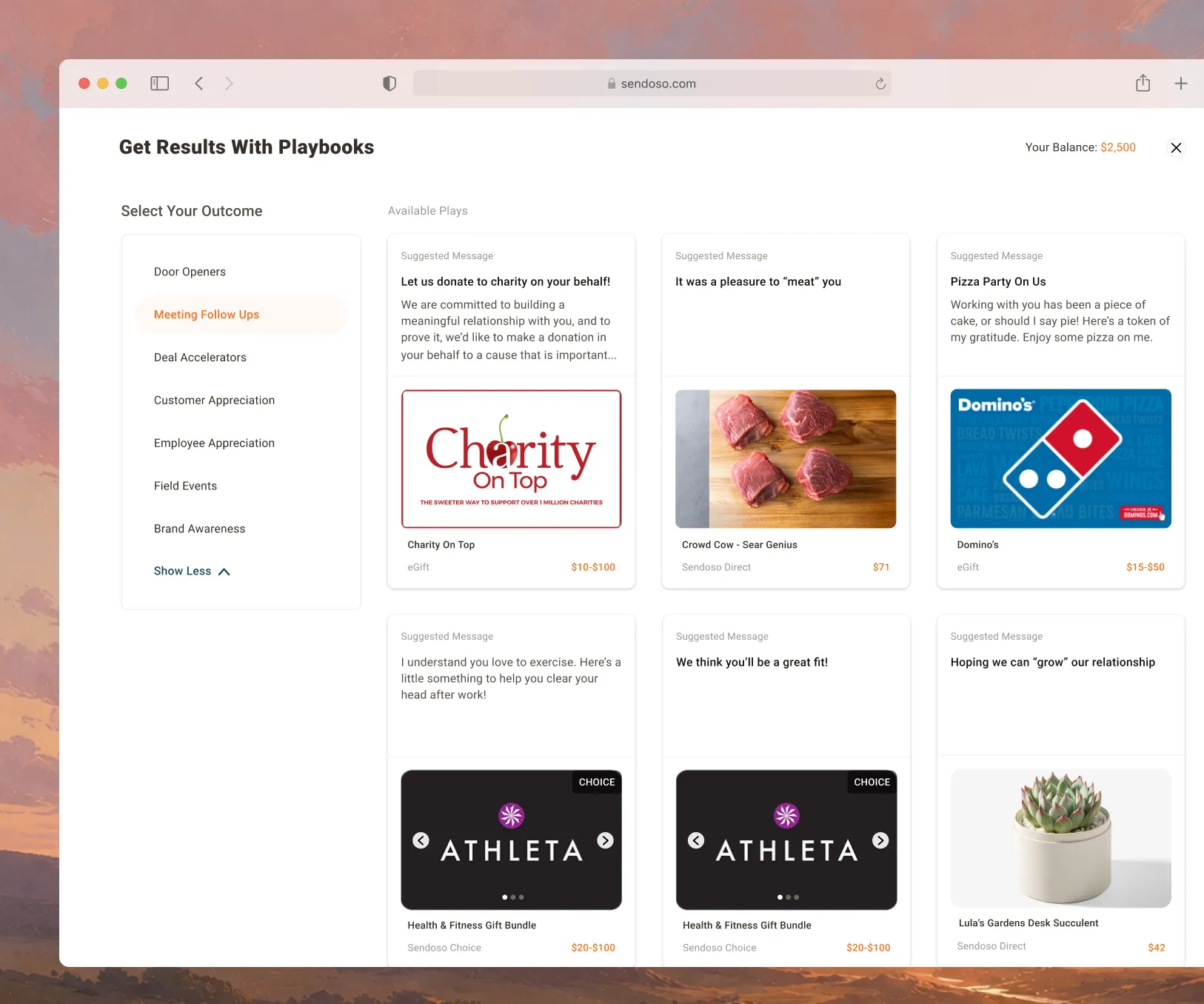Toggle the browser sidebar icon

[x=160, y=84]
